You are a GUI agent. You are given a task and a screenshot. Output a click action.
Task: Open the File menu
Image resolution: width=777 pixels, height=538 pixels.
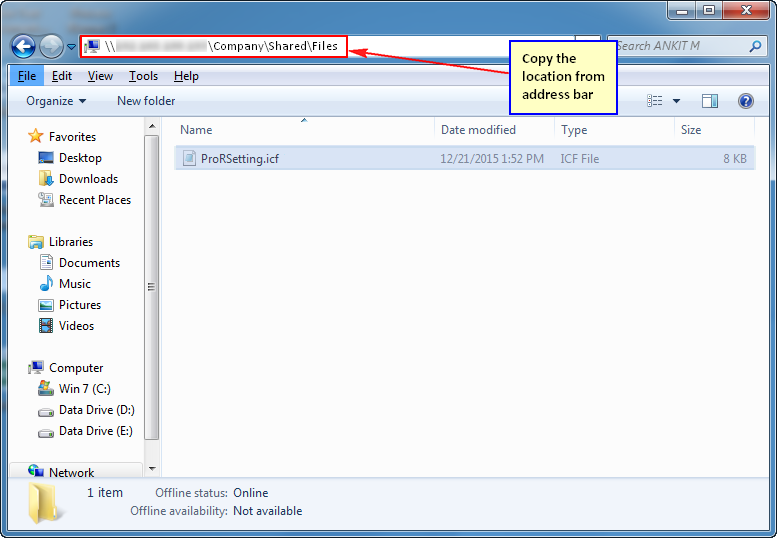[27, 76]
